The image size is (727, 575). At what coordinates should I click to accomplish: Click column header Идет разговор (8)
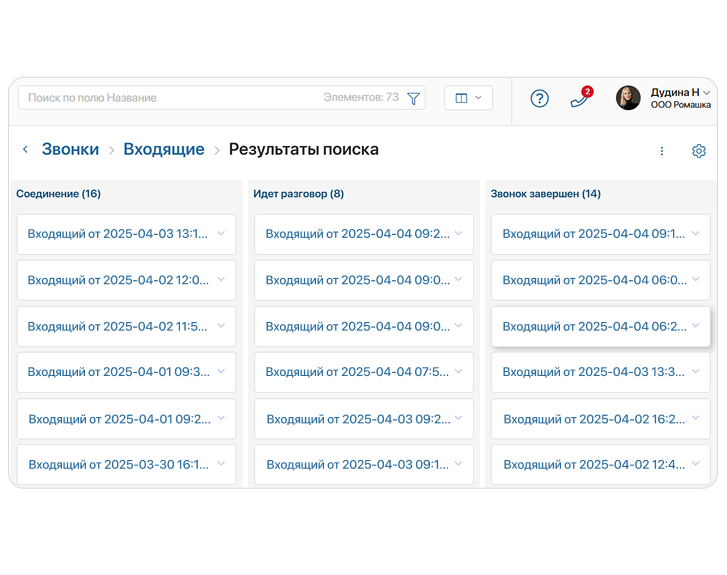299,194
